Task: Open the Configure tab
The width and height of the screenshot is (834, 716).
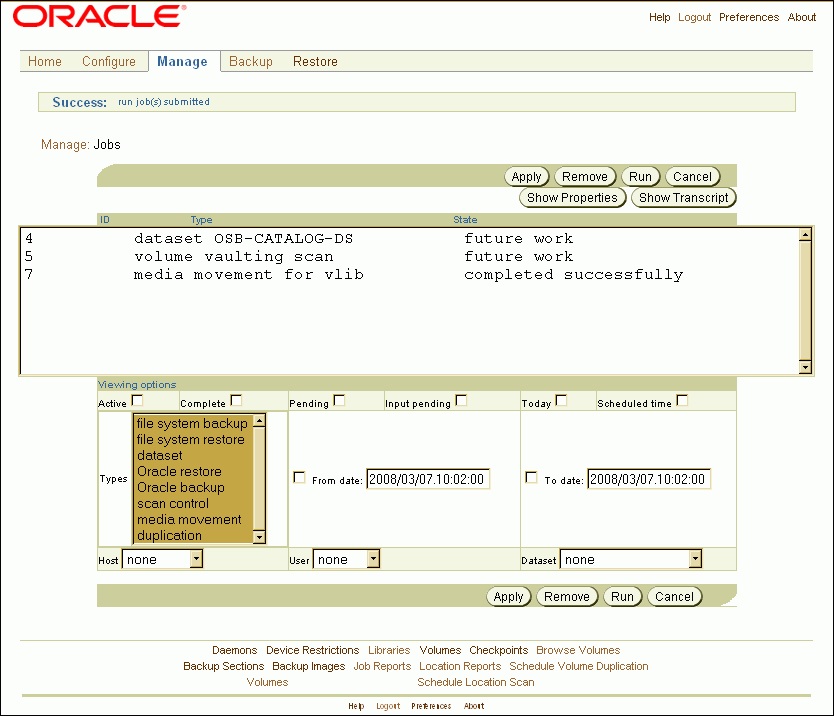Action: click(109, 61)
